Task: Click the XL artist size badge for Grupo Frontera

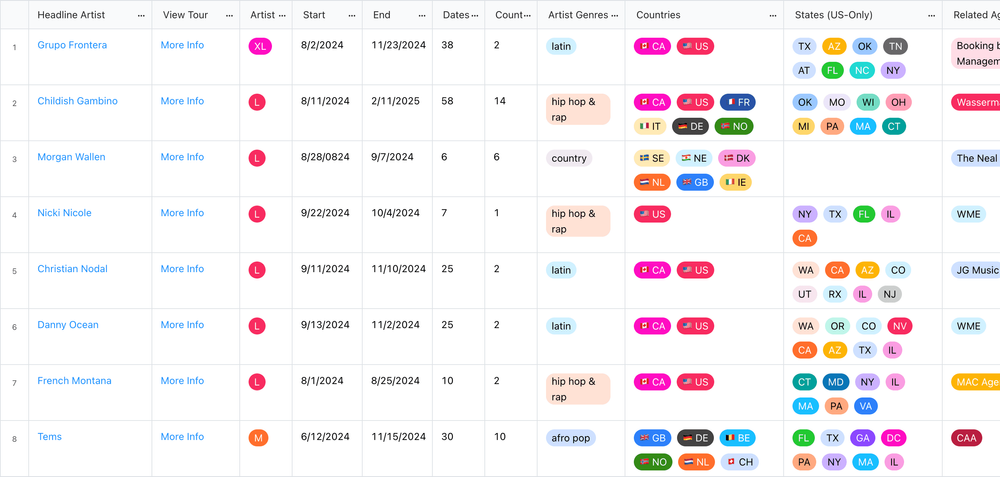Action: (260, 46)
